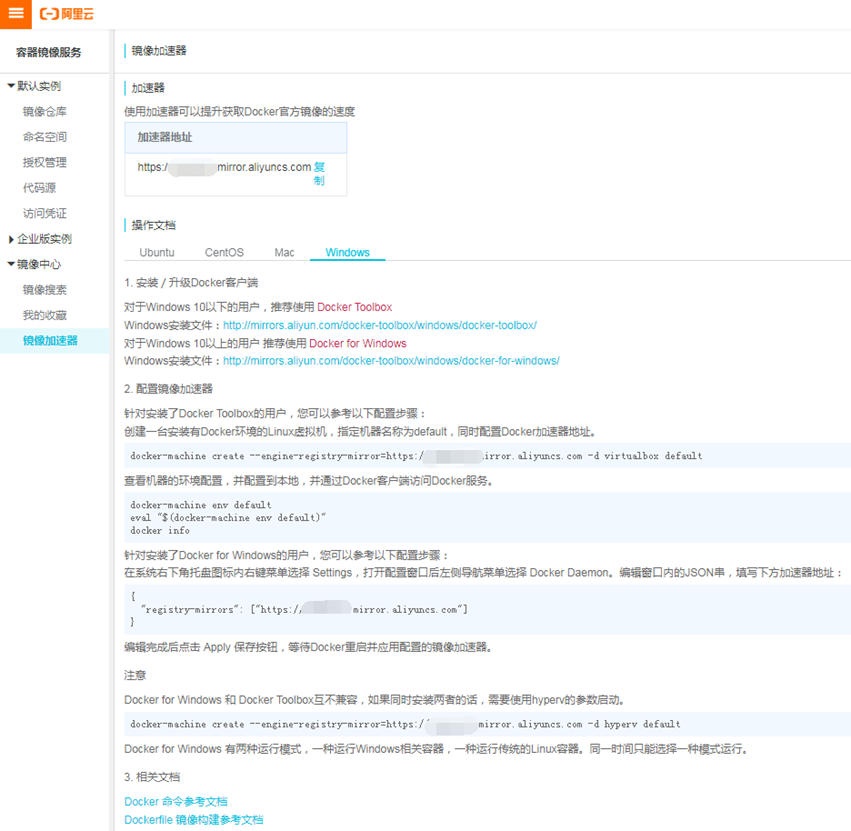Screen dimensions: 851x831
Task: Click the Aliyun logo
Action: [67, 14]
